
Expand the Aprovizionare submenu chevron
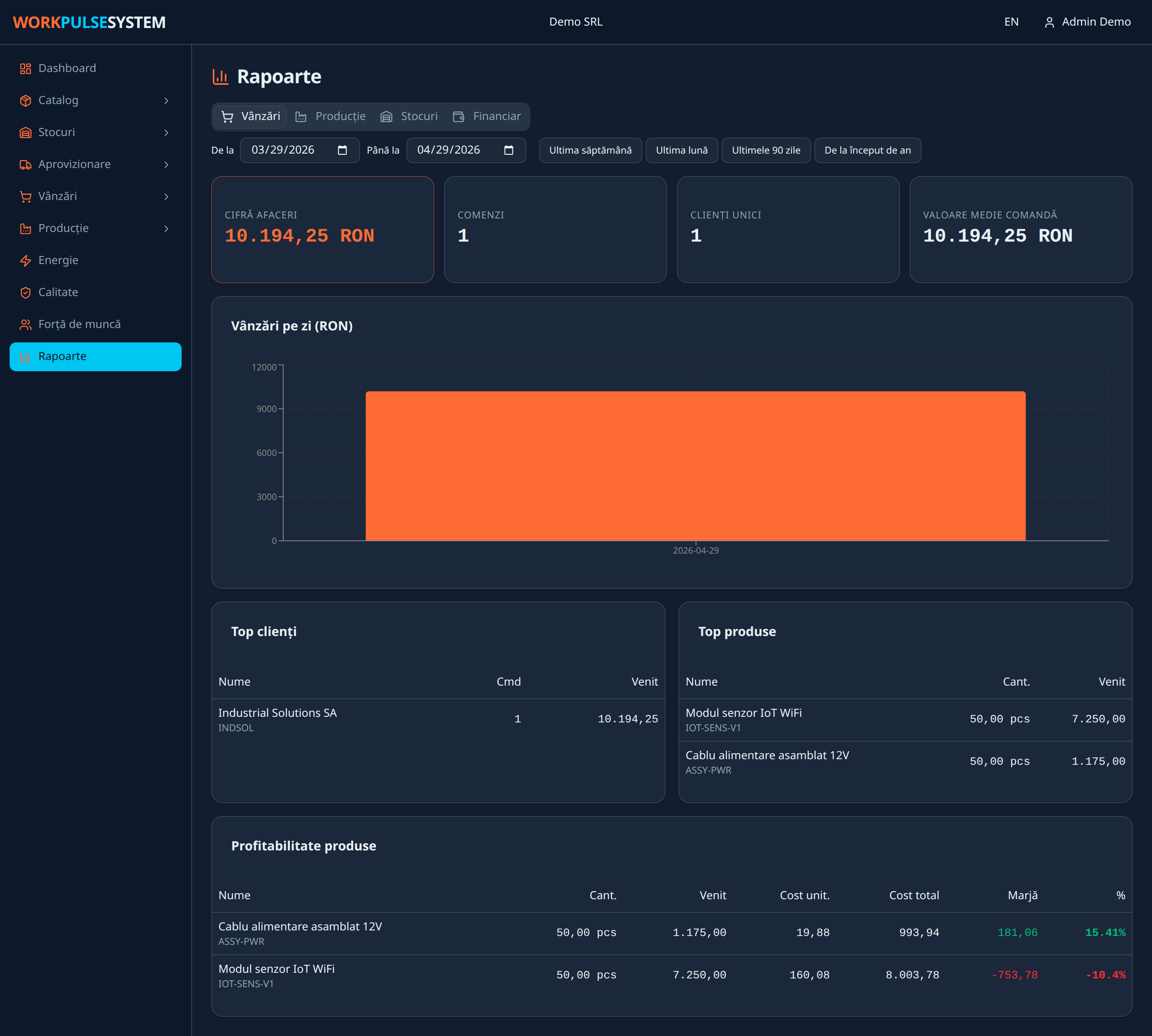(166, 164)
